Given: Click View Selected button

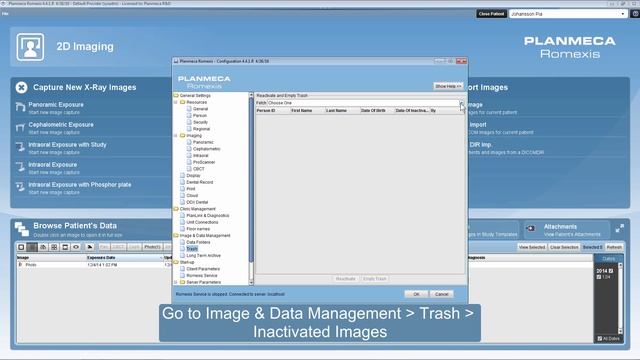Looking at the screenshot, I should 531,247.
